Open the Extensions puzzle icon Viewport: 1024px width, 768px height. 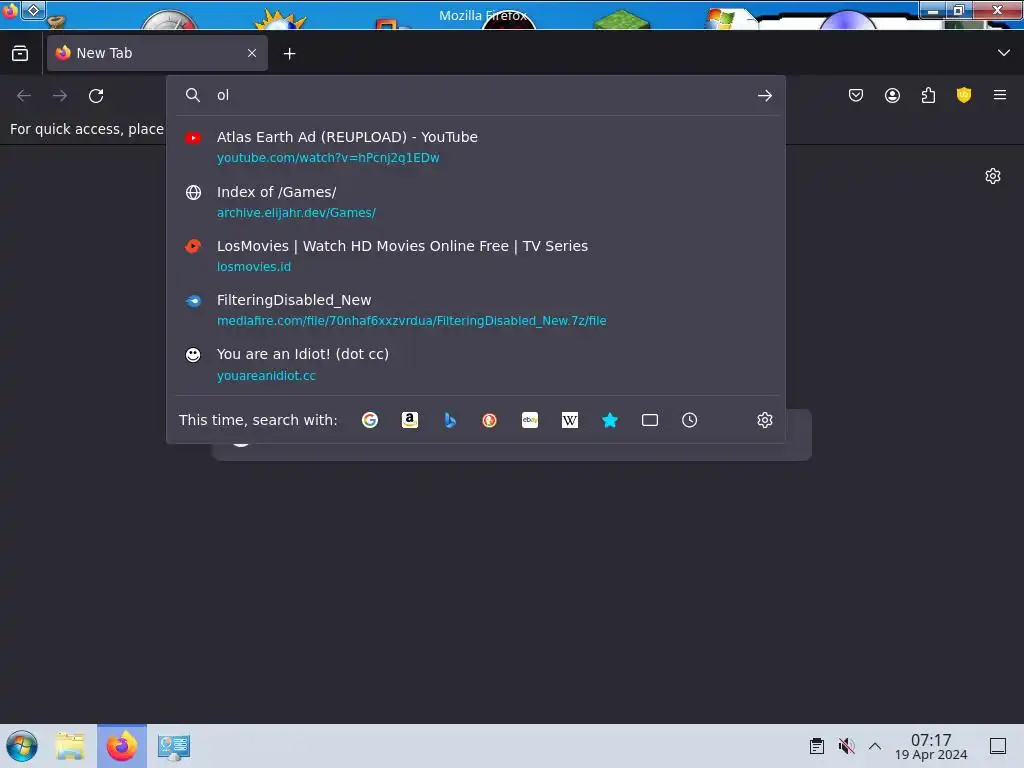point(928,95)
